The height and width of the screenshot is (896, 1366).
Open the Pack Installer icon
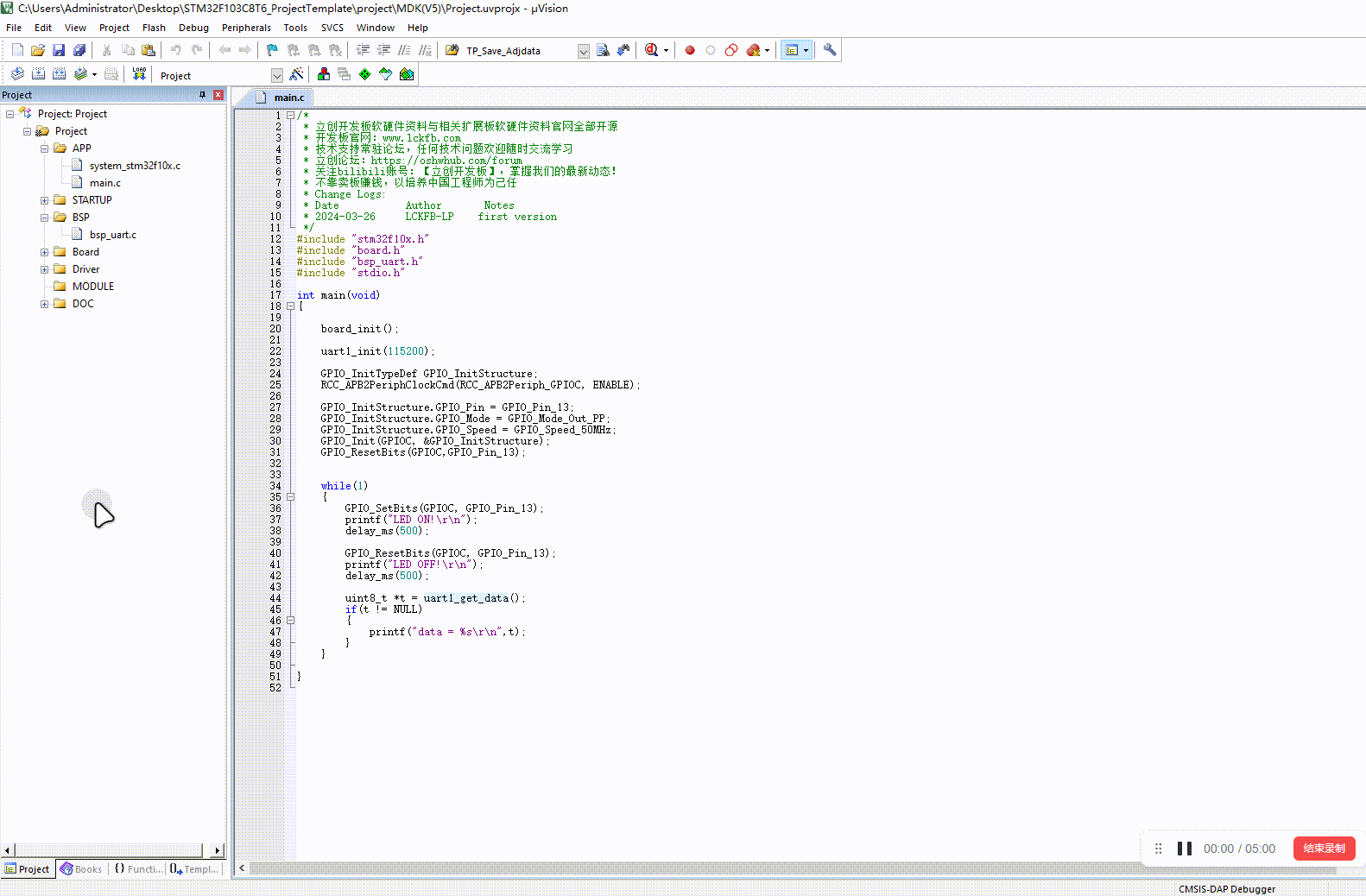(407, 74)
